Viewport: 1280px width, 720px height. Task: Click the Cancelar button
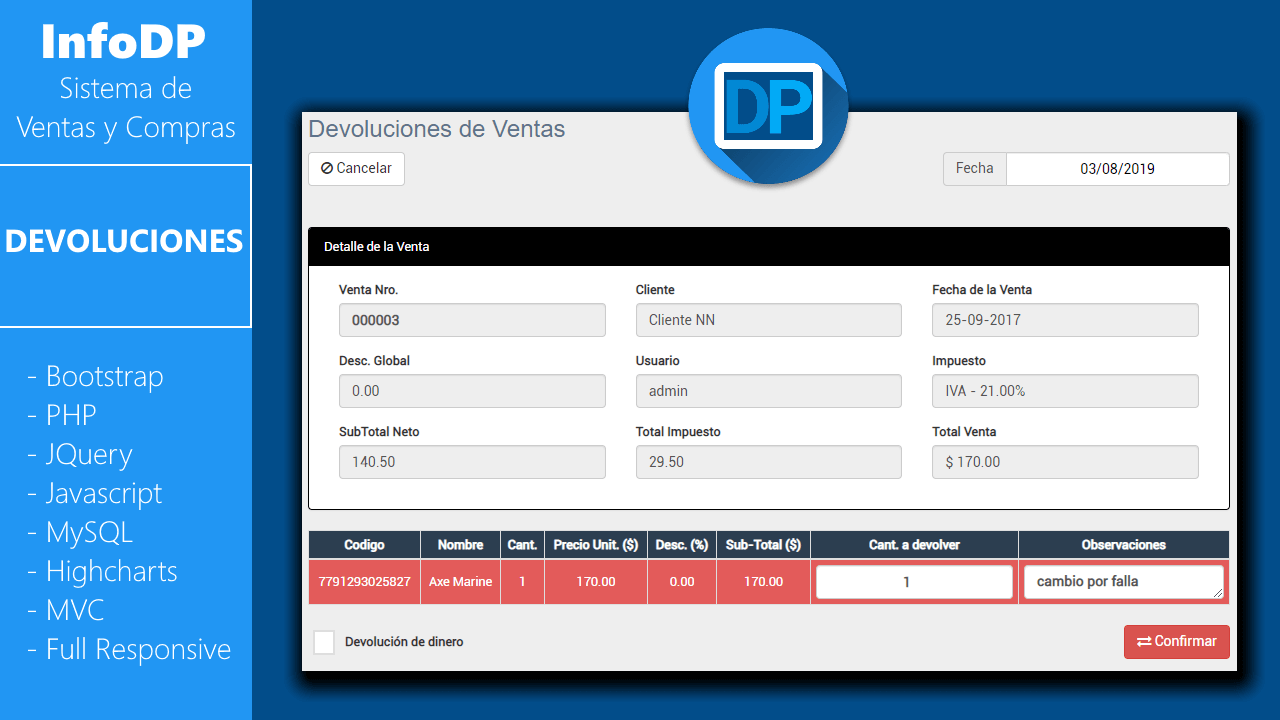pos(356,169)
